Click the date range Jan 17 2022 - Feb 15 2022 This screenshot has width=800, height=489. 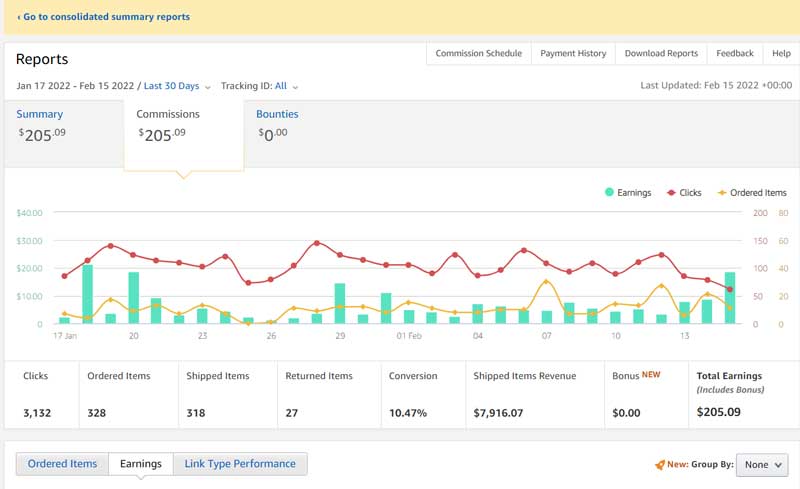pos(75,86)
